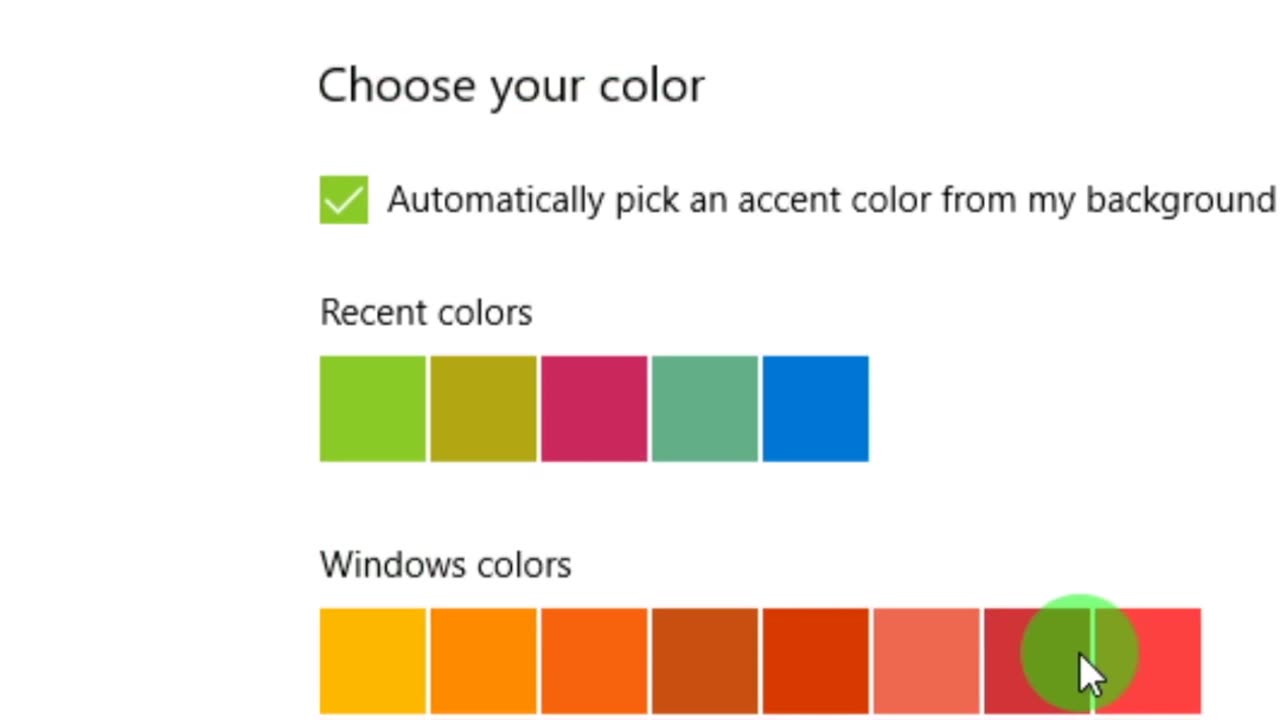Image resolution: width=1280 pixels, height=720 pixels.
Task: Click the word 'background' in the checkbox label
Action: pyautogui.click(x=1180, y=200)
